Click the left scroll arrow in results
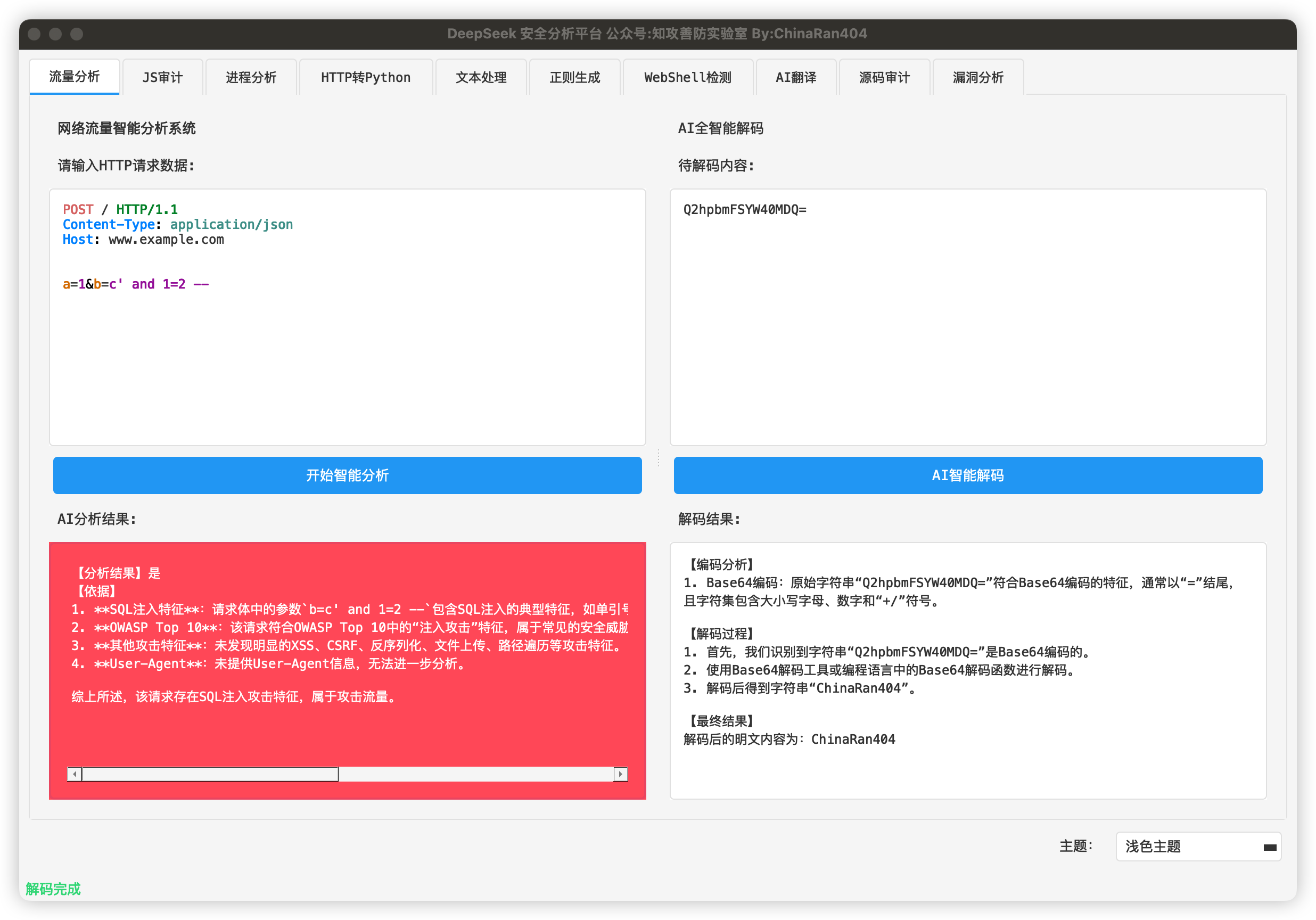Viewport: 1316px width, 920px height. tap(75, 774)
